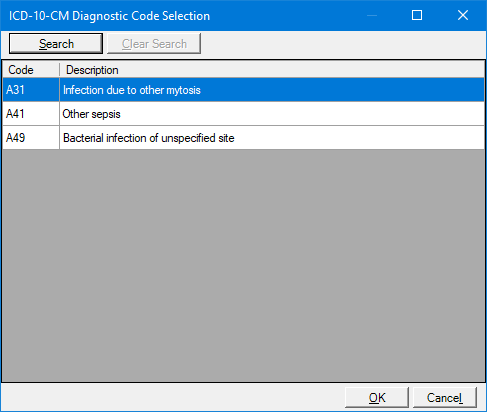Select the A31 code cell

(31, 90)
